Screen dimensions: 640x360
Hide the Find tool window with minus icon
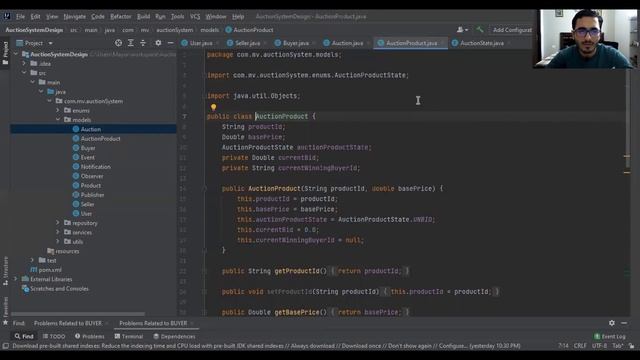click(624, 323)
